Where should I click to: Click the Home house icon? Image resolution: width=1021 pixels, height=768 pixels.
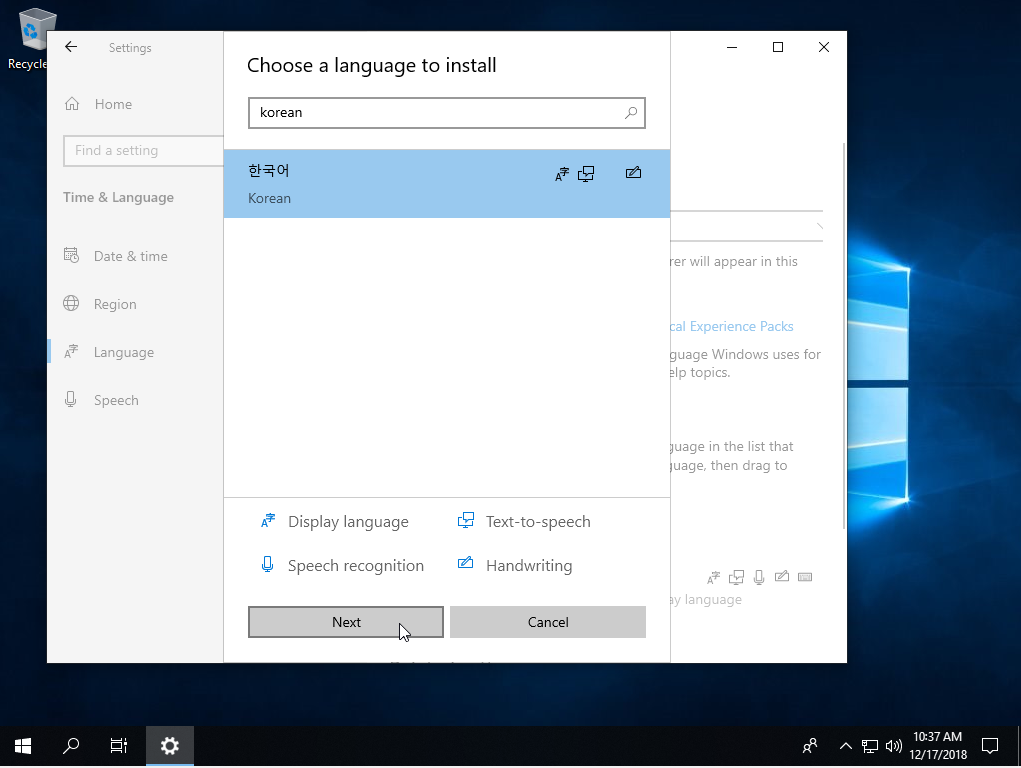72,104
